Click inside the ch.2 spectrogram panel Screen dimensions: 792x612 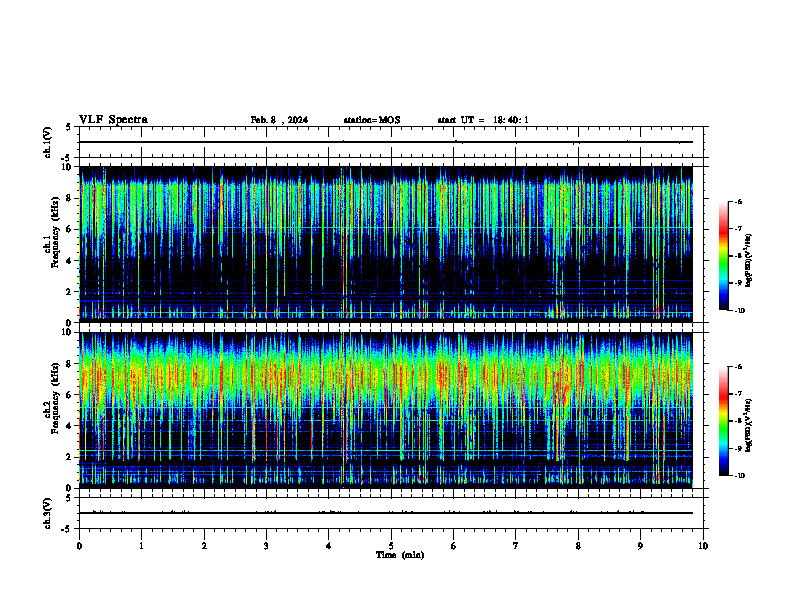386,410
